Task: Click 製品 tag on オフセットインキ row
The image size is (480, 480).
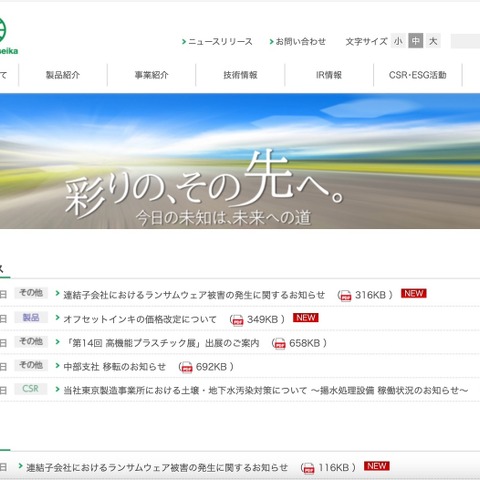Action: click(31, 318)
